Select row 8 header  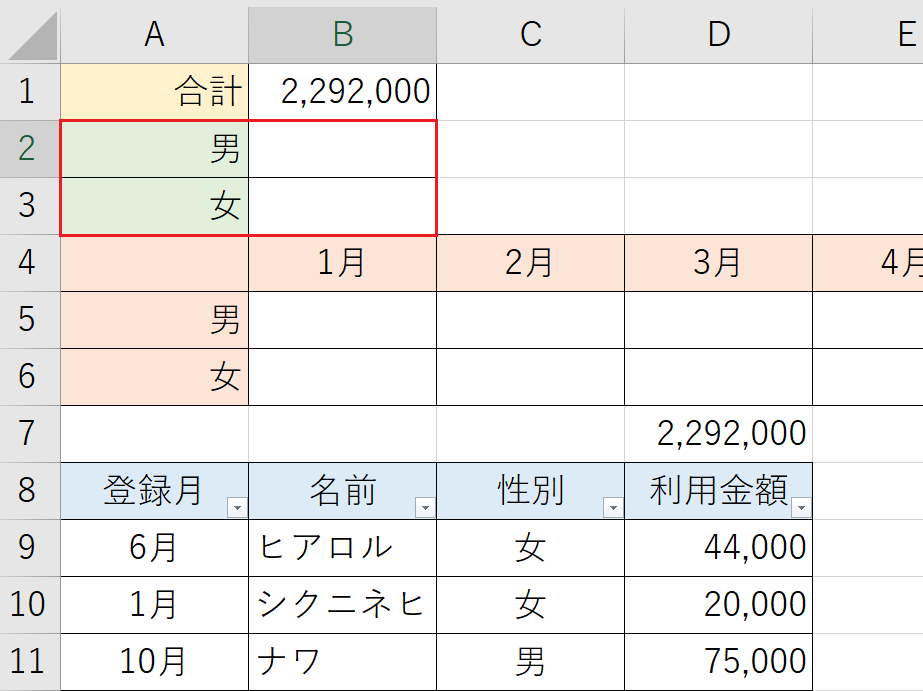29,491
